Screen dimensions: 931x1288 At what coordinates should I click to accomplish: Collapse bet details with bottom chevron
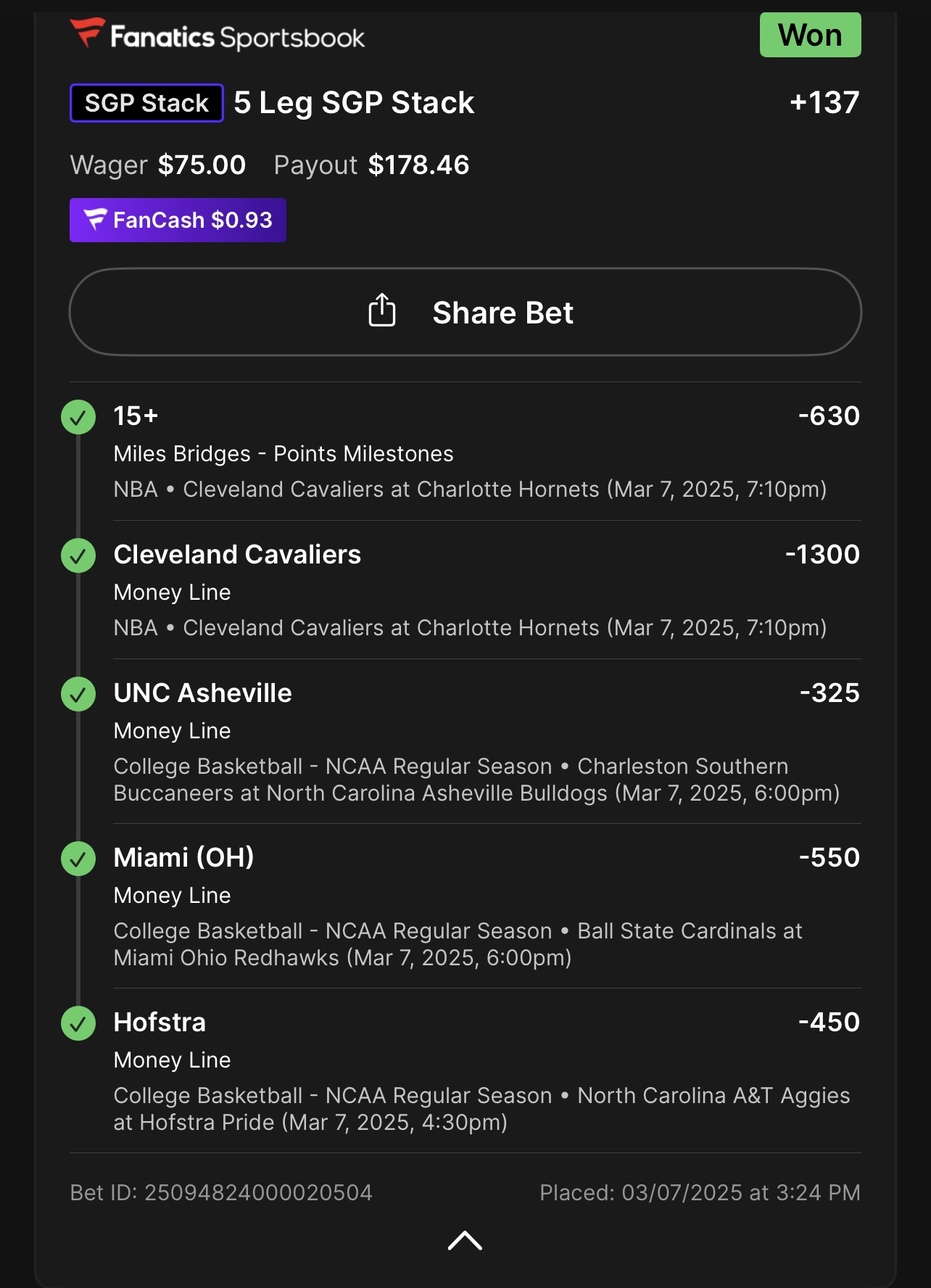[465, 1241]
